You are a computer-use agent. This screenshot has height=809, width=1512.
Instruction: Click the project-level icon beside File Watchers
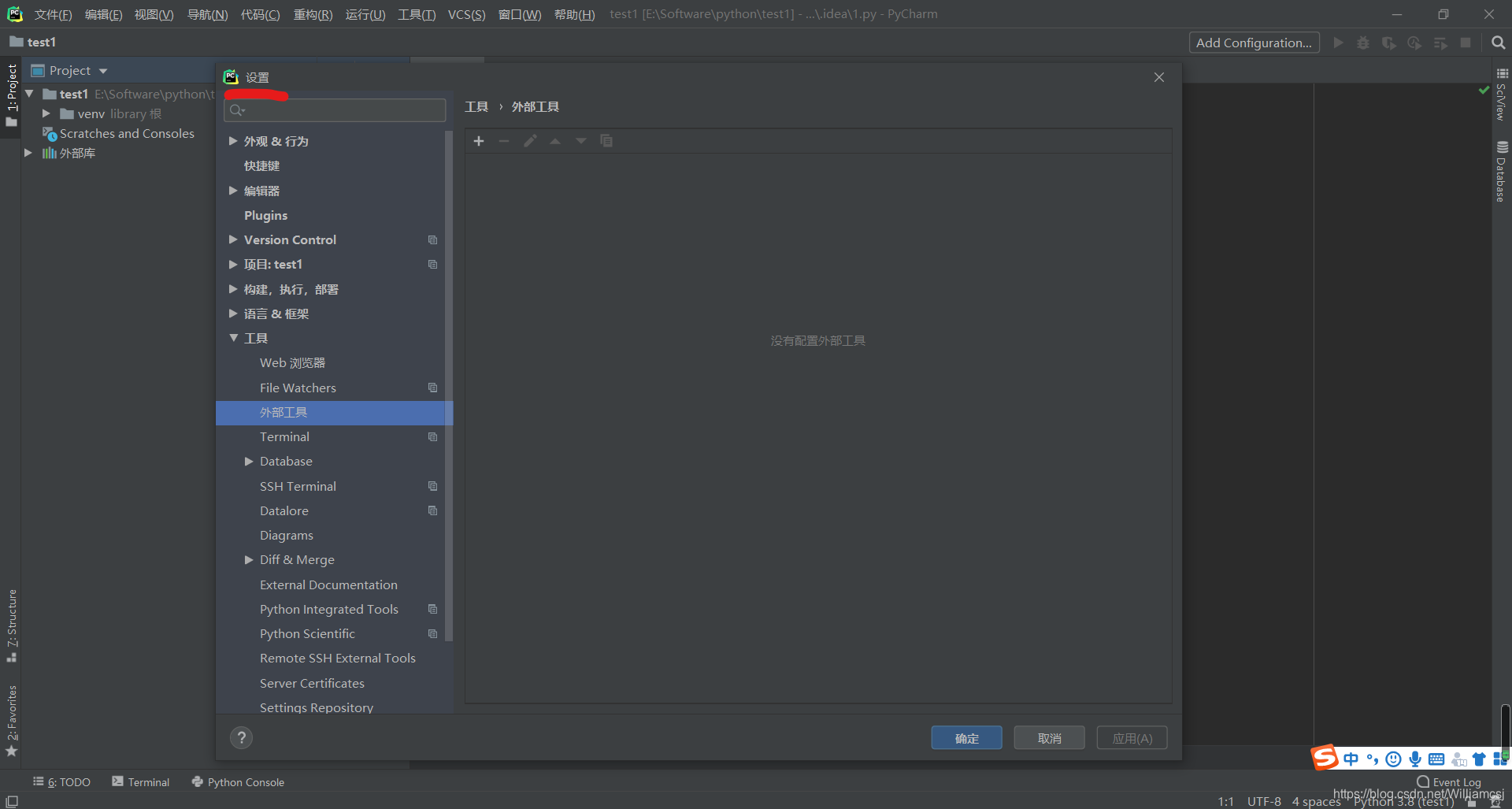(432, 388)
